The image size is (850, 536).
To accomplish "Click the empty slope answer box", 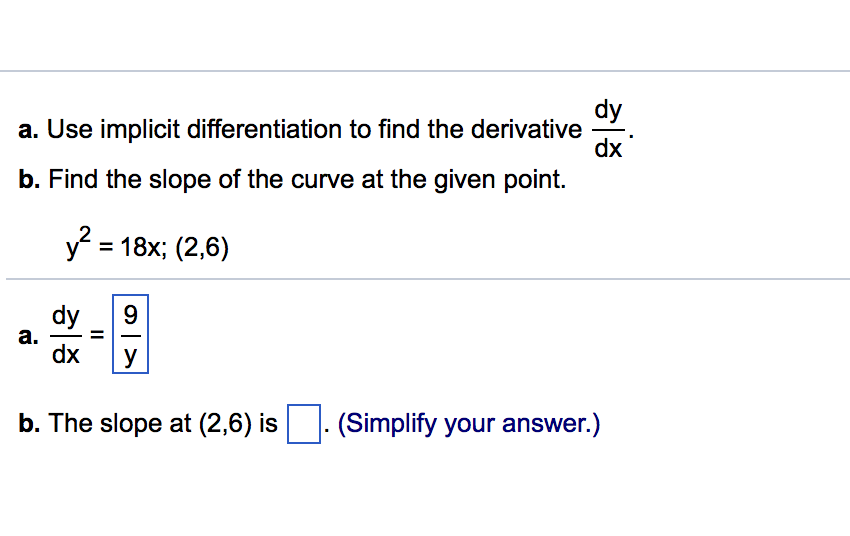I will point(304,424).
